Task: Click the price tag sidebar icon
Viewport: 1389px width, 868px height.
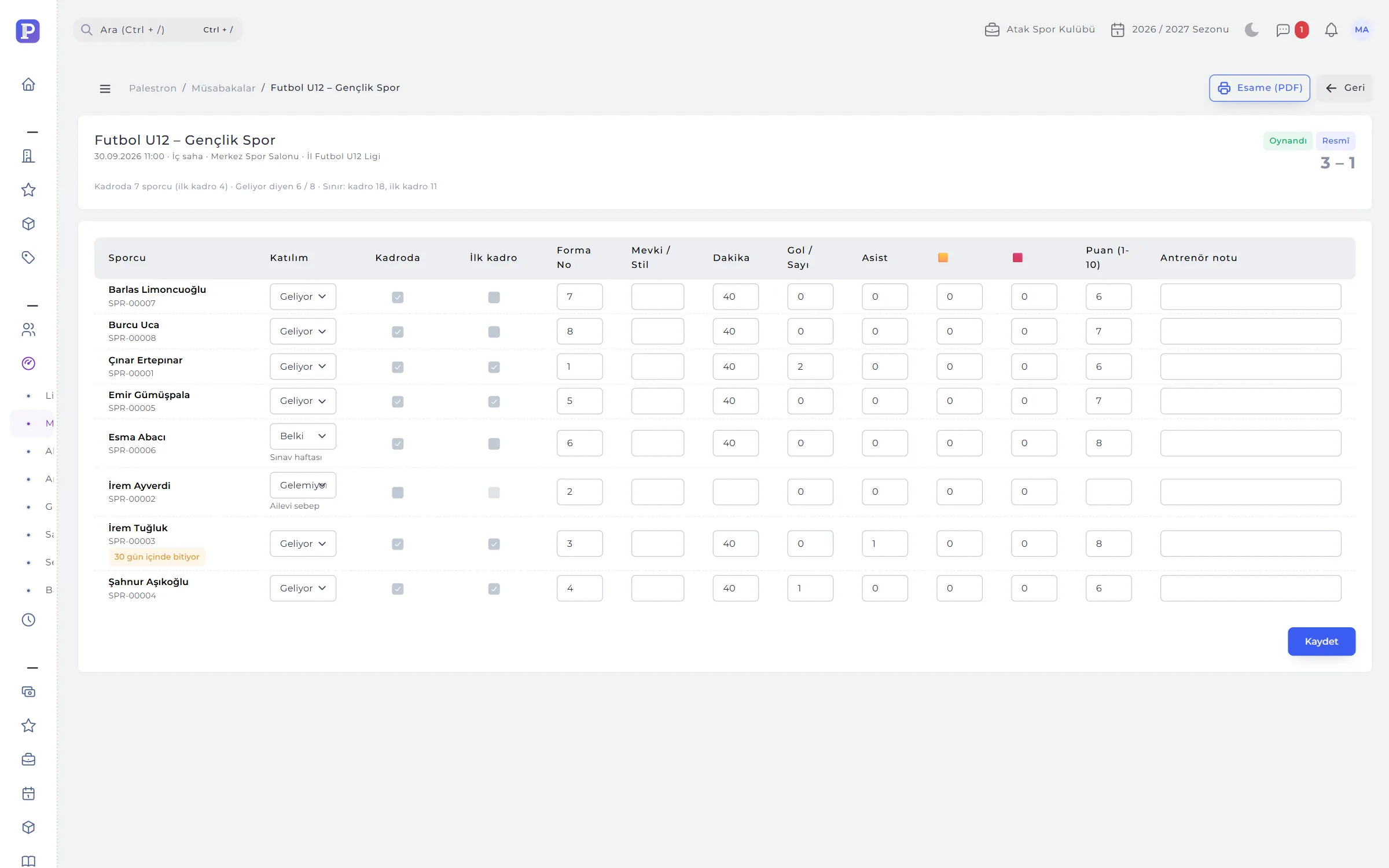Action: click(x=28, y=258)
